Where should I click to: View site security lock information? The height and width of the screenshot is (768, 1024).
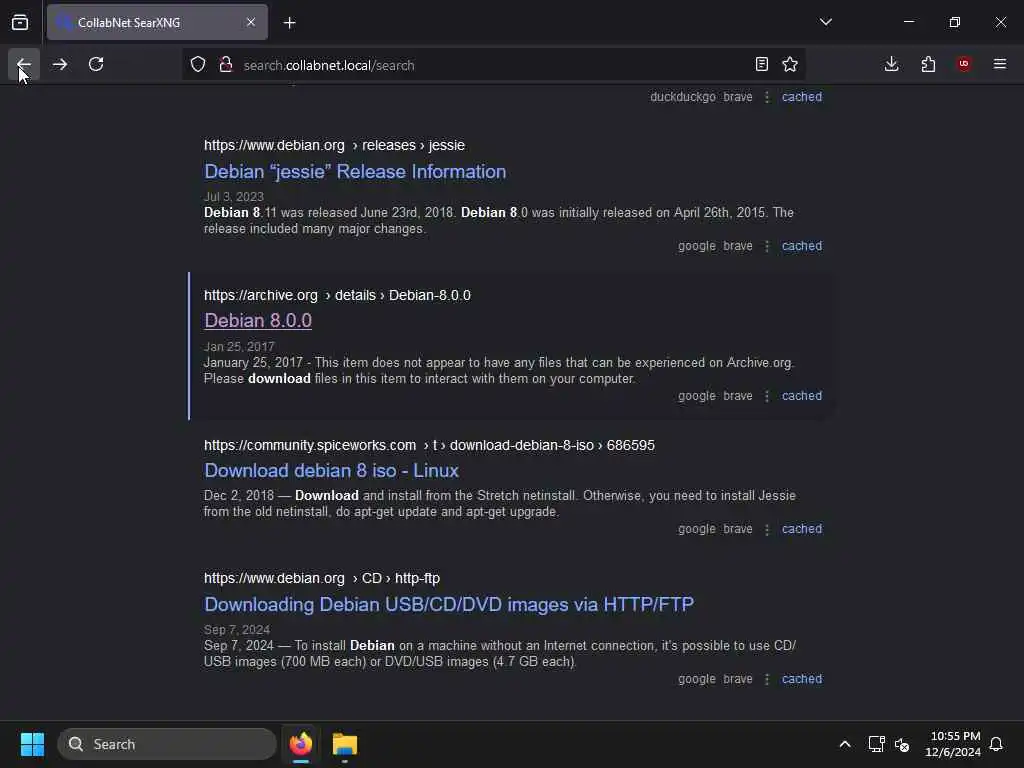click(x=225, y=65)
